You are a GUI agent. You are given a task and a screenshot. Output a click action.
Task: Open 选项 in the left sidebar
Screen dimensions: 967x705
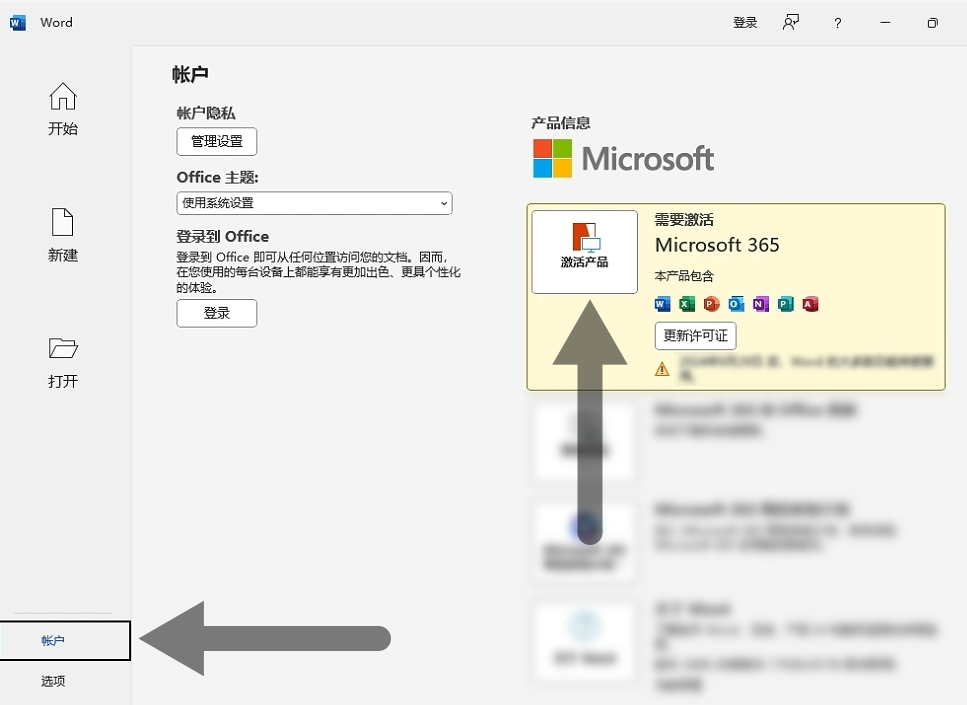53,681
